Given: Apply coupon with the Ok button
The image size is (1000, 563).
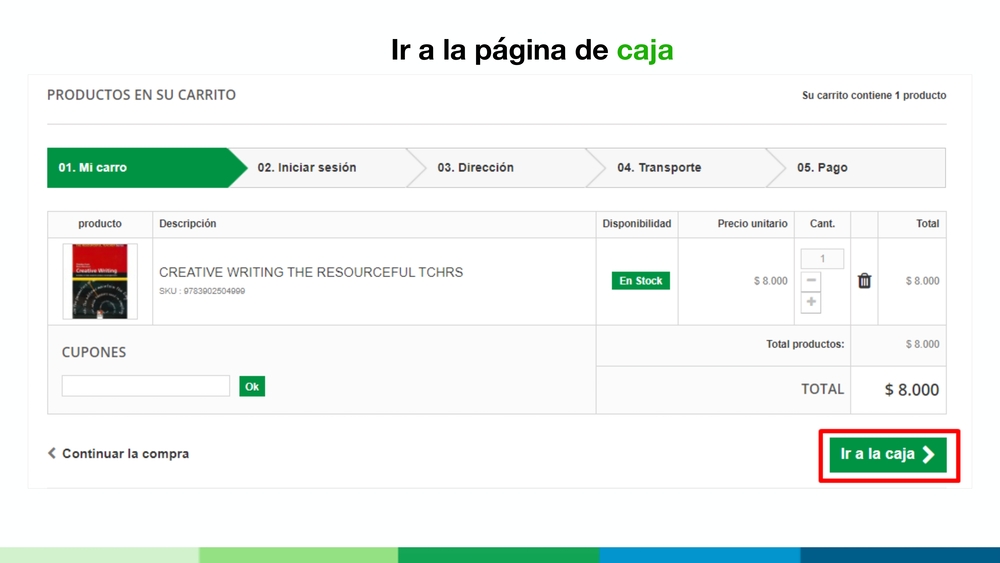Looking at the screenshot, I should tap(252, 386).
